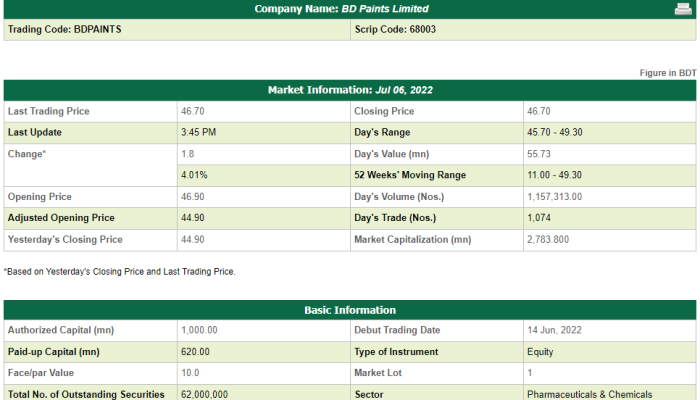Select the Last Trading Price value 46.70
This screenshot has height=400, width=700.
(193, 111)
